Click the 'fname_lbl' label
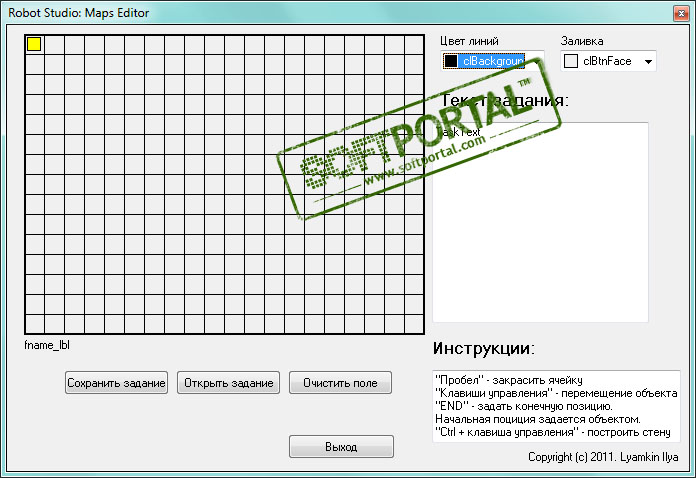Viewport: 696px width, 478px height. coord(47,345)
